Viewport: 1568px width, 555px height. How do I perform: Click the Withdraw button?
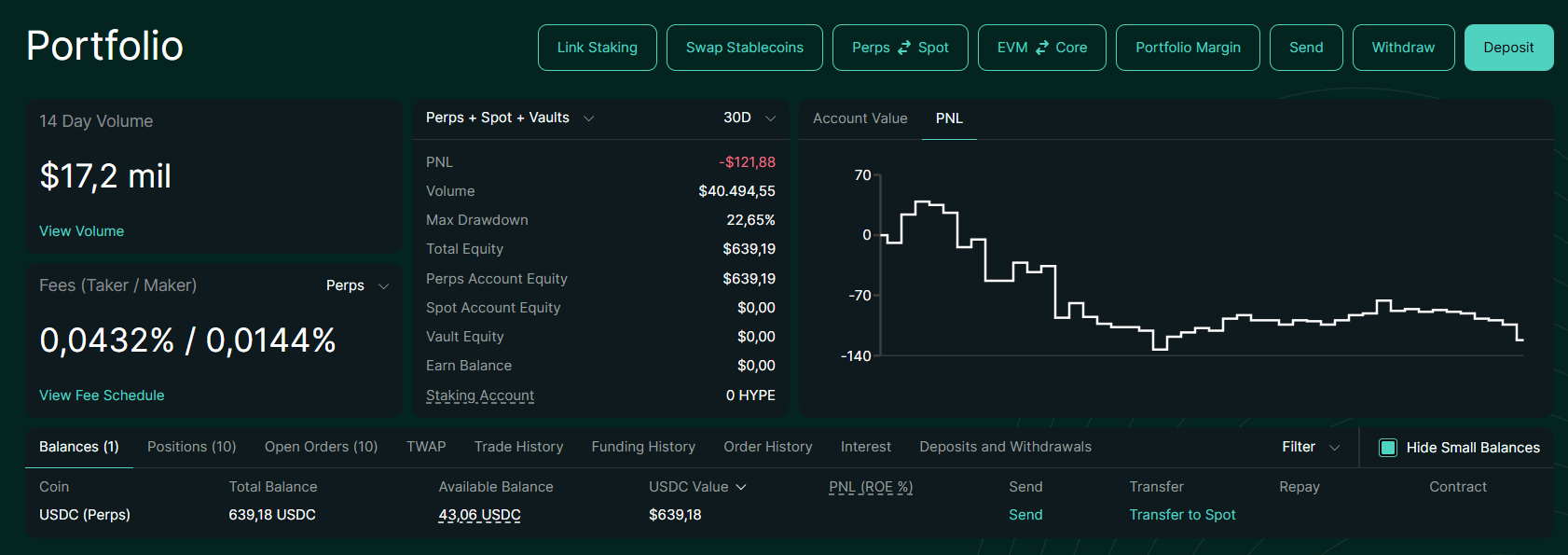1402,48
